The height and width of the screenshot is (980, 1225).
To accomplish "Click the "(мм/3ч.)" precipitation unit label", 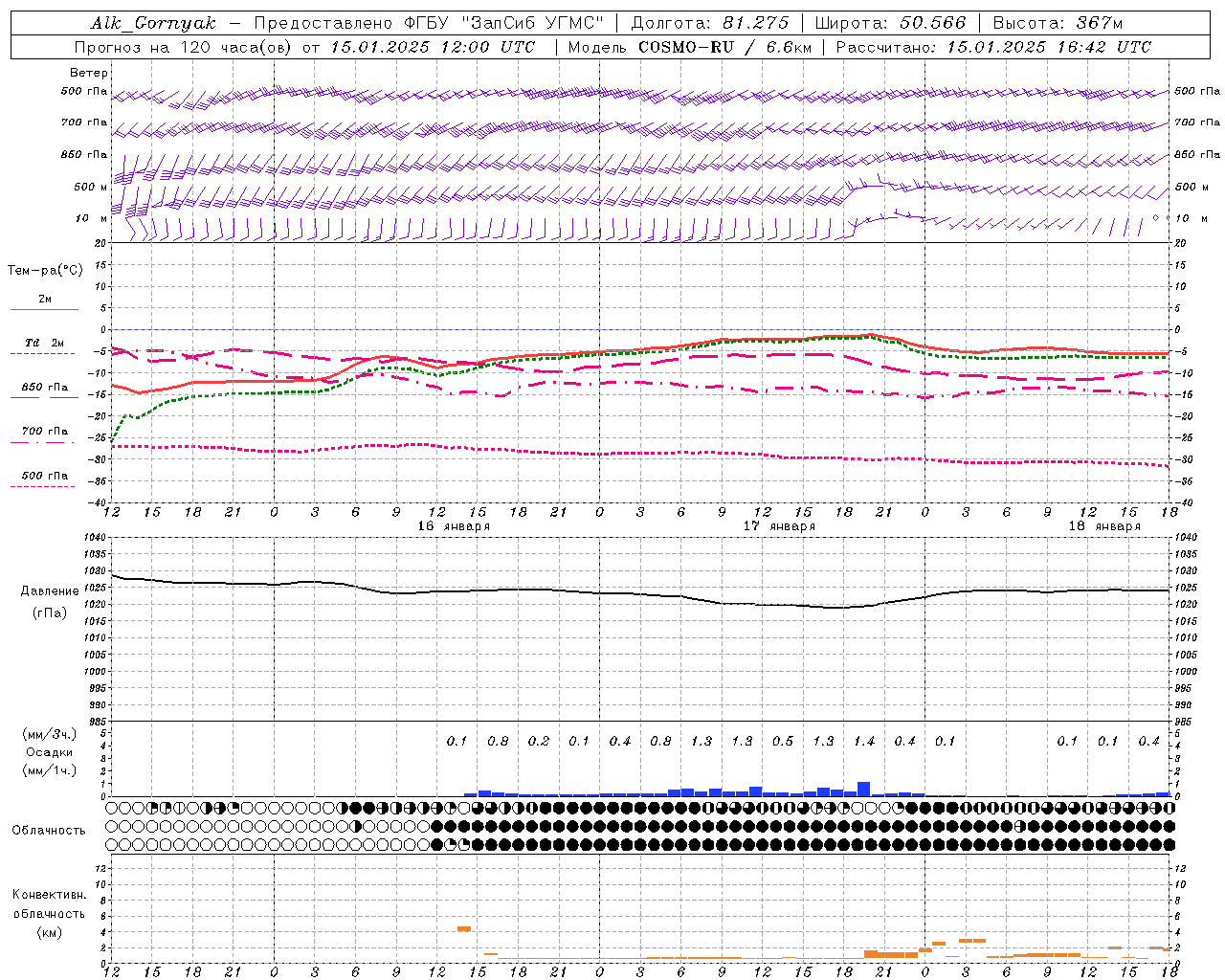I will click(49, 734).
